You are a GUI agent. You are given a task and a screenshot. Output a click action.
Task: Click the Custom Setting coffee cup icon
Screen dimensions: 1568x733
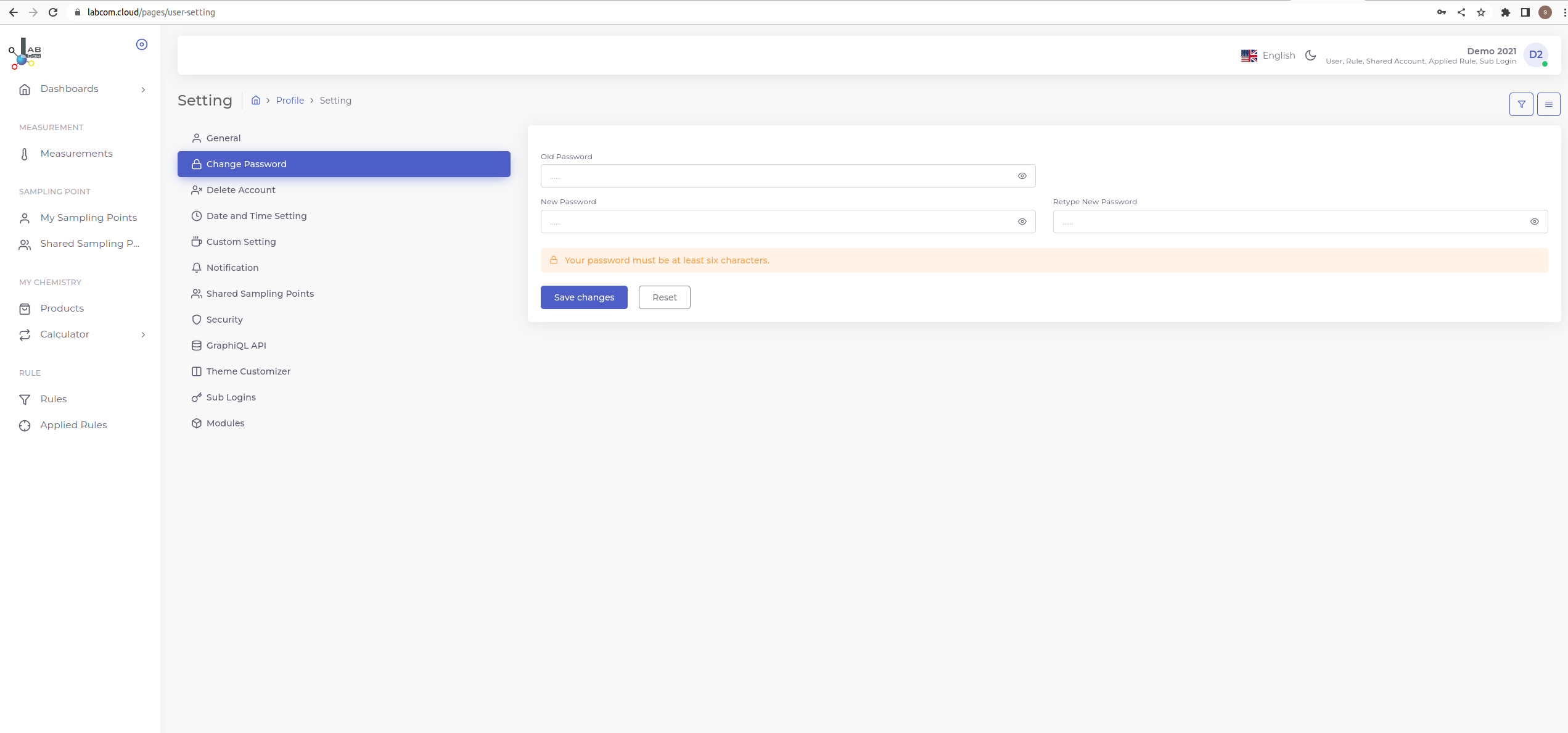pyautogui.click(x=197, y=242)
